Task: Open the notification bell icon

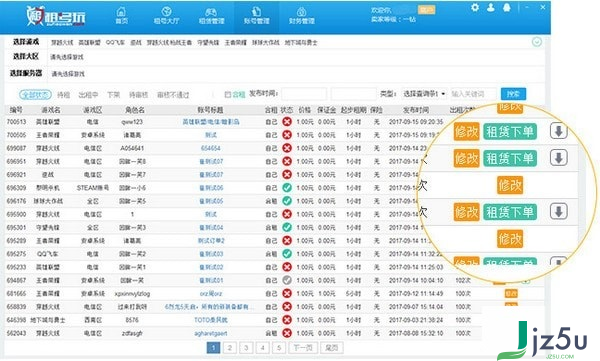Action: [507, 7]
